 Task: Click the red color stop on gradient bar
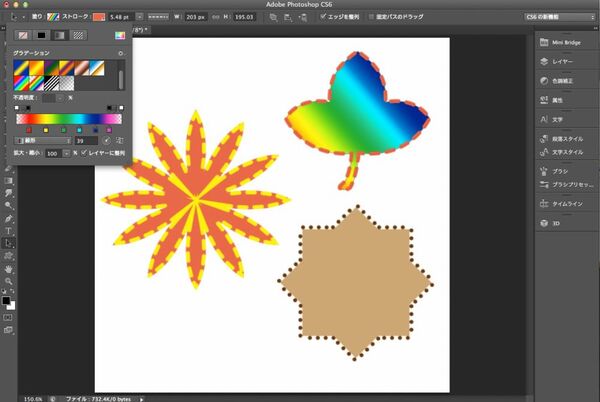click(x=29, y=130)
